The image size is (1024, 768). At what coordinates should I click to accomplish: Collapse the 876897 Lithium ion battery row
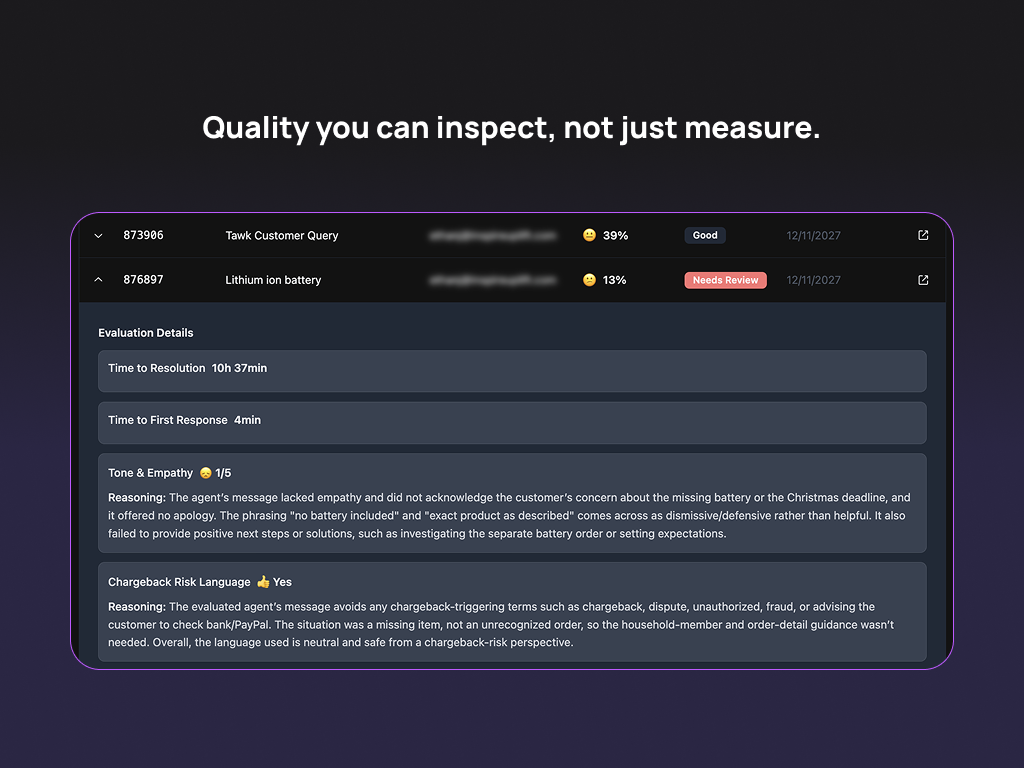tap(98, 280)
